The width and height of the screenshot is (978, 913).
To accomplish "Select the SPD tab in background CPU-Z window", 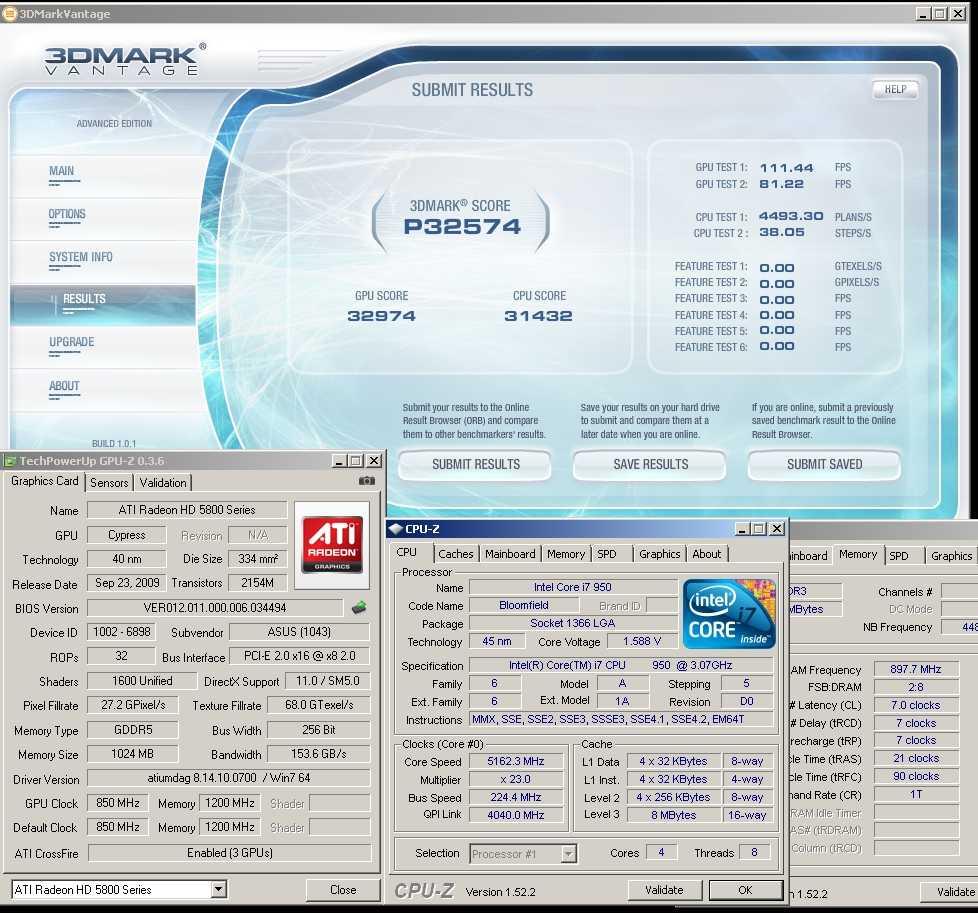I will [x=899, y=556].
